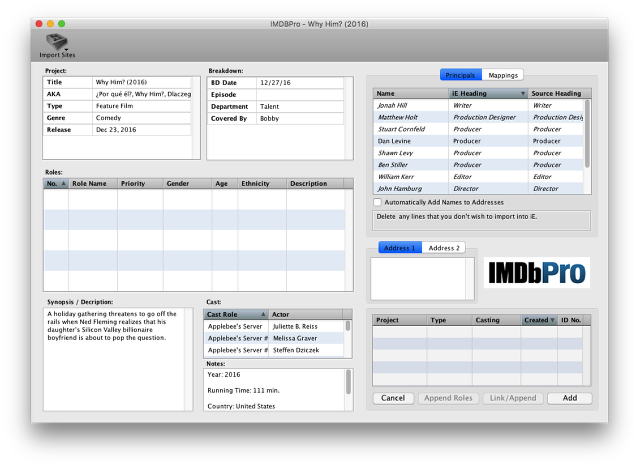Sort projects by Created column header

pos(539,320)
